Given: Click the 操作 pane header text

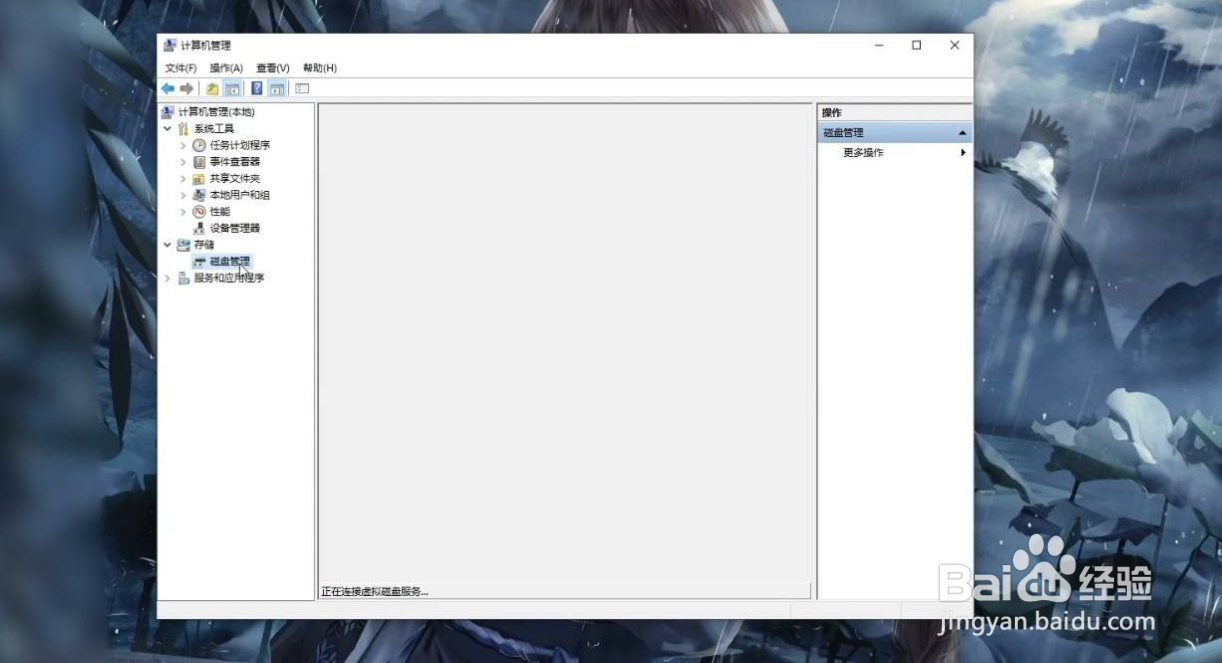Looking at the screenshot, I should (832, 113).
